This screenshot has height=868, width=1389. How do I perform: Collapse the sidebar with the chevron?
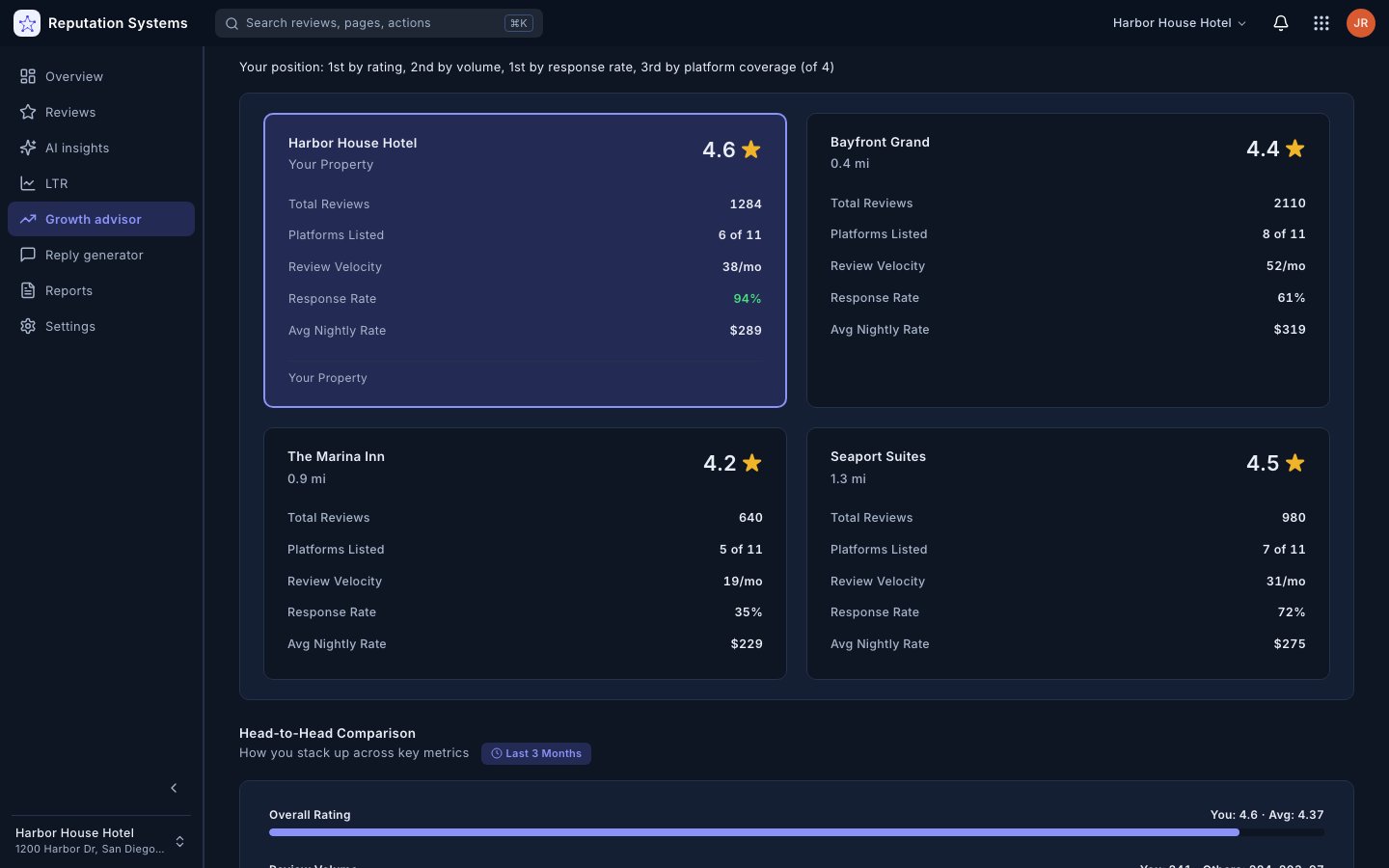[x=174, y=788]
